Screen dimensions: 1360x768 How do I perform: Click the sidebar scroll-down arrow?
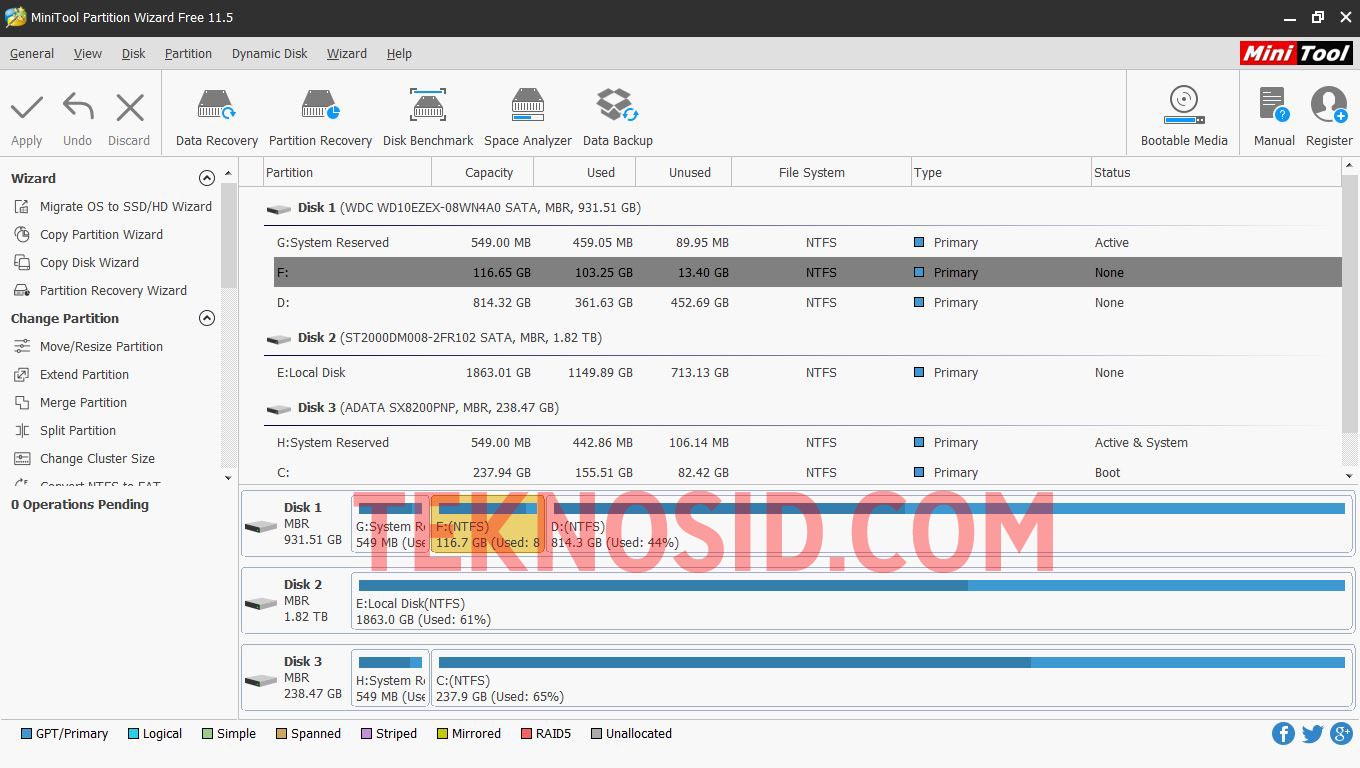coord(228,478)
